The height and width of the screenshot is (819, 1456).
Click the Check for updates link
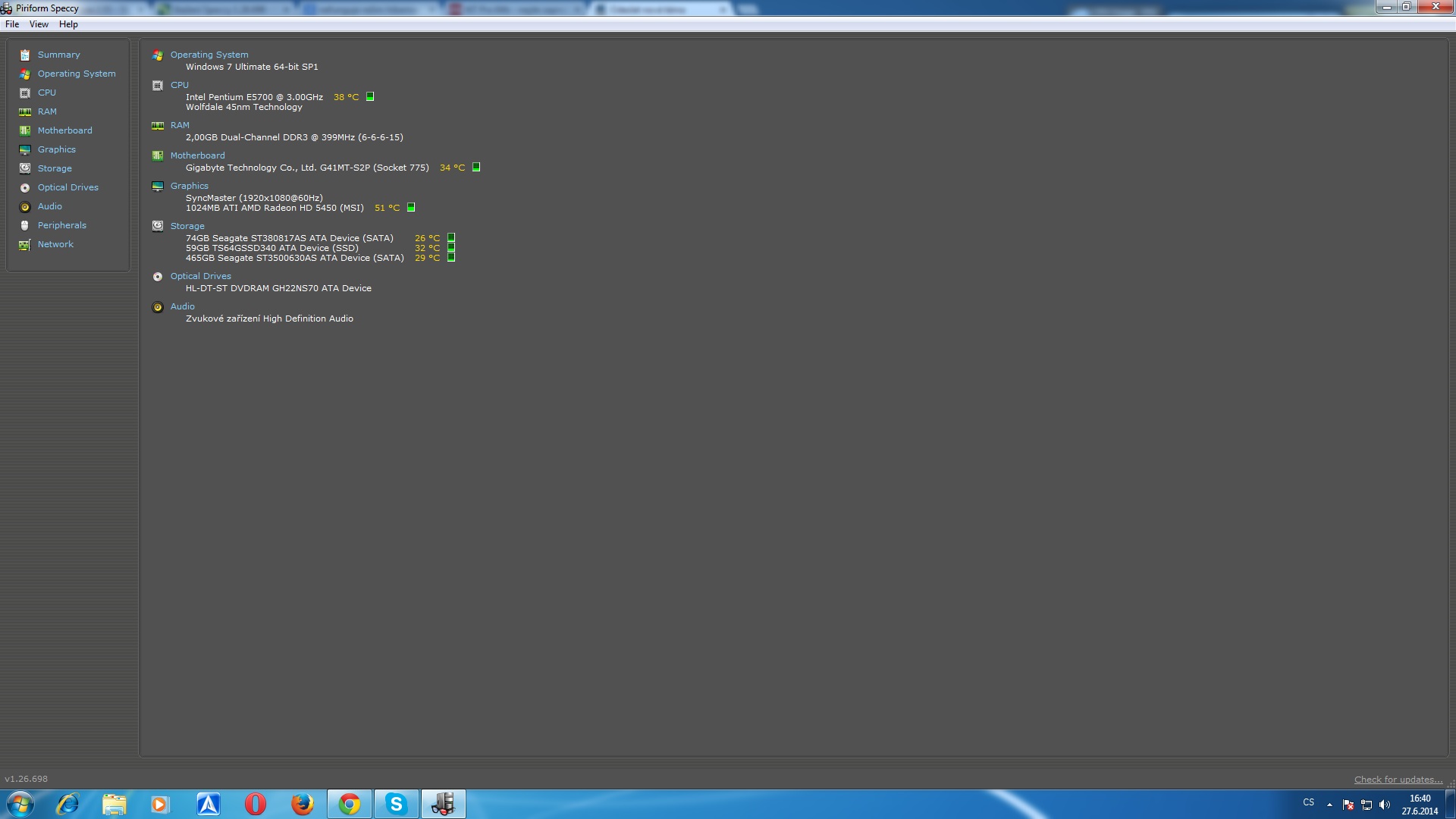click(x=1398, y=780)
